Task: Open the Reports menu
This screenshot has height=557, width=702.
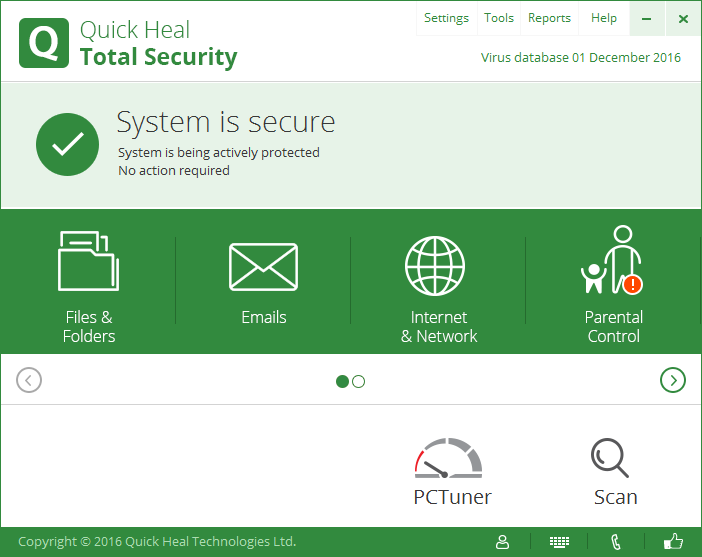Action: click(549, 18)
